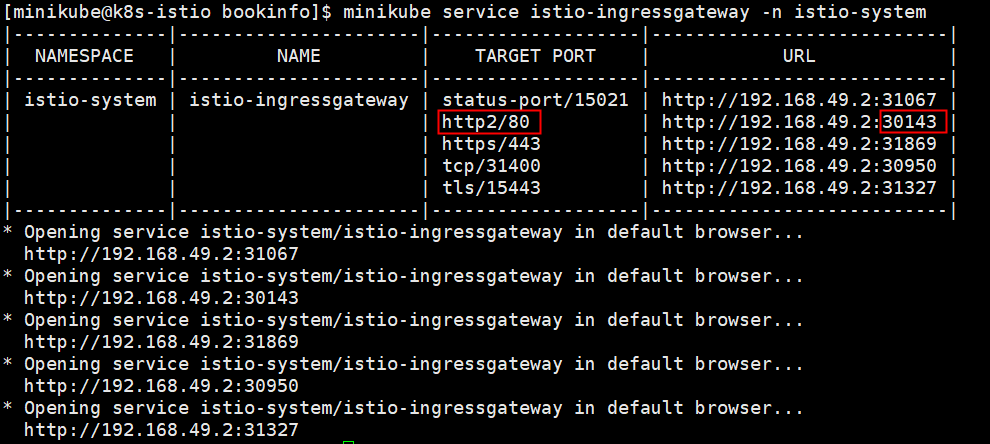Click output URL 30950 below the table

click(x=161, y=386)
